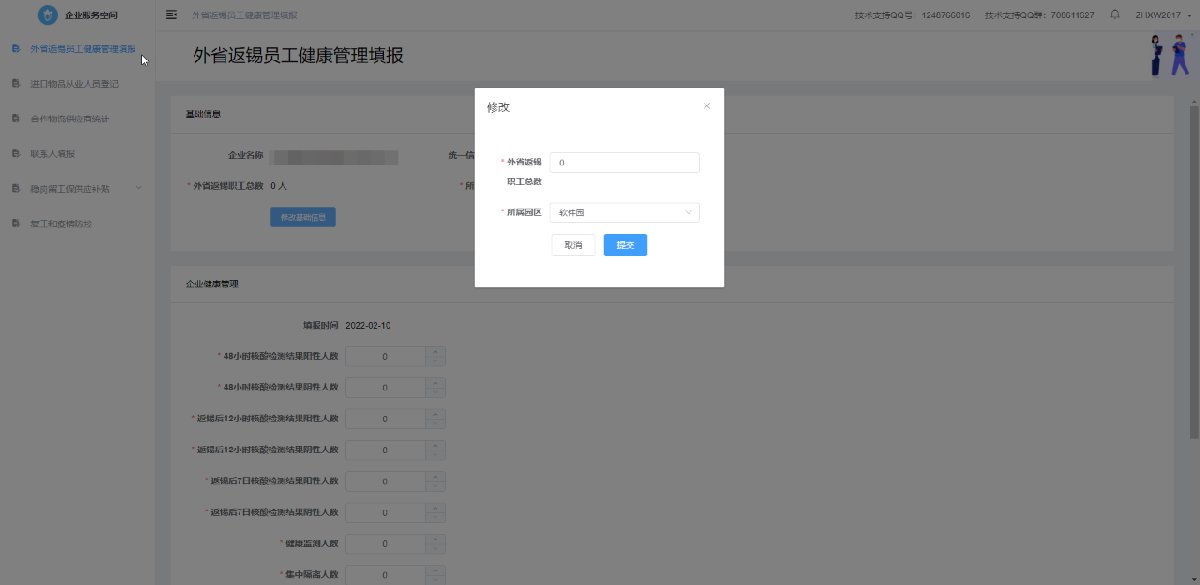Increase the 健康监测人数 value with up arrow

click(x=435, y=539)
